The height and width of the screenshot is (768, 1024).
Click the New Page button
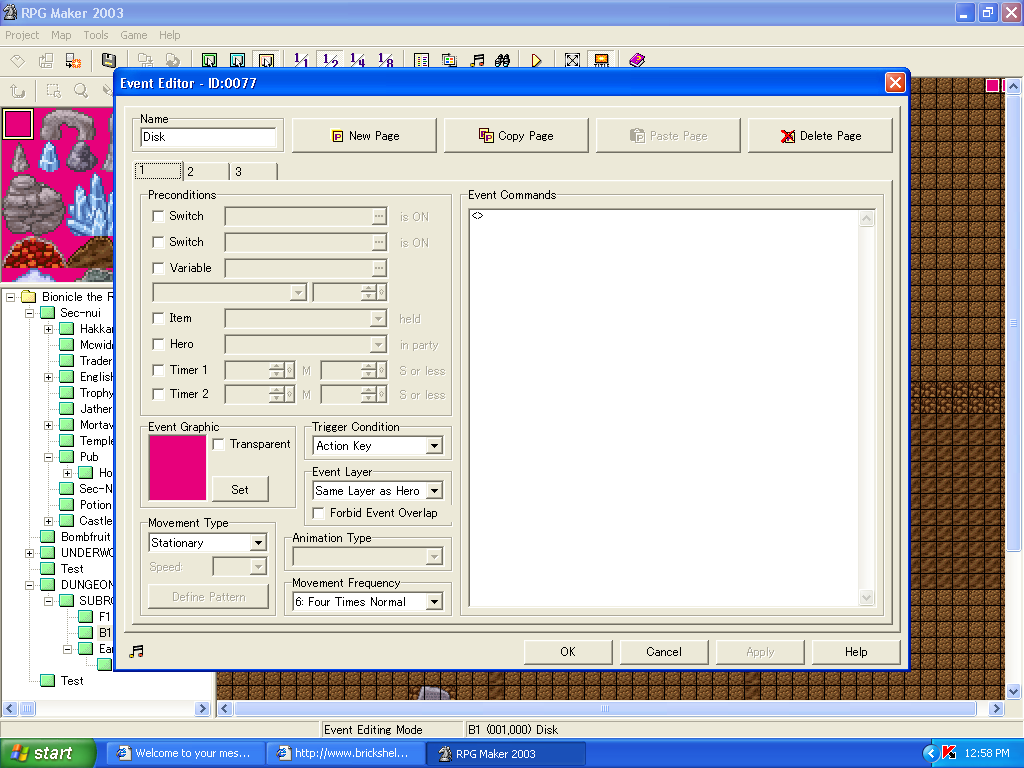(x=364, y=136)
